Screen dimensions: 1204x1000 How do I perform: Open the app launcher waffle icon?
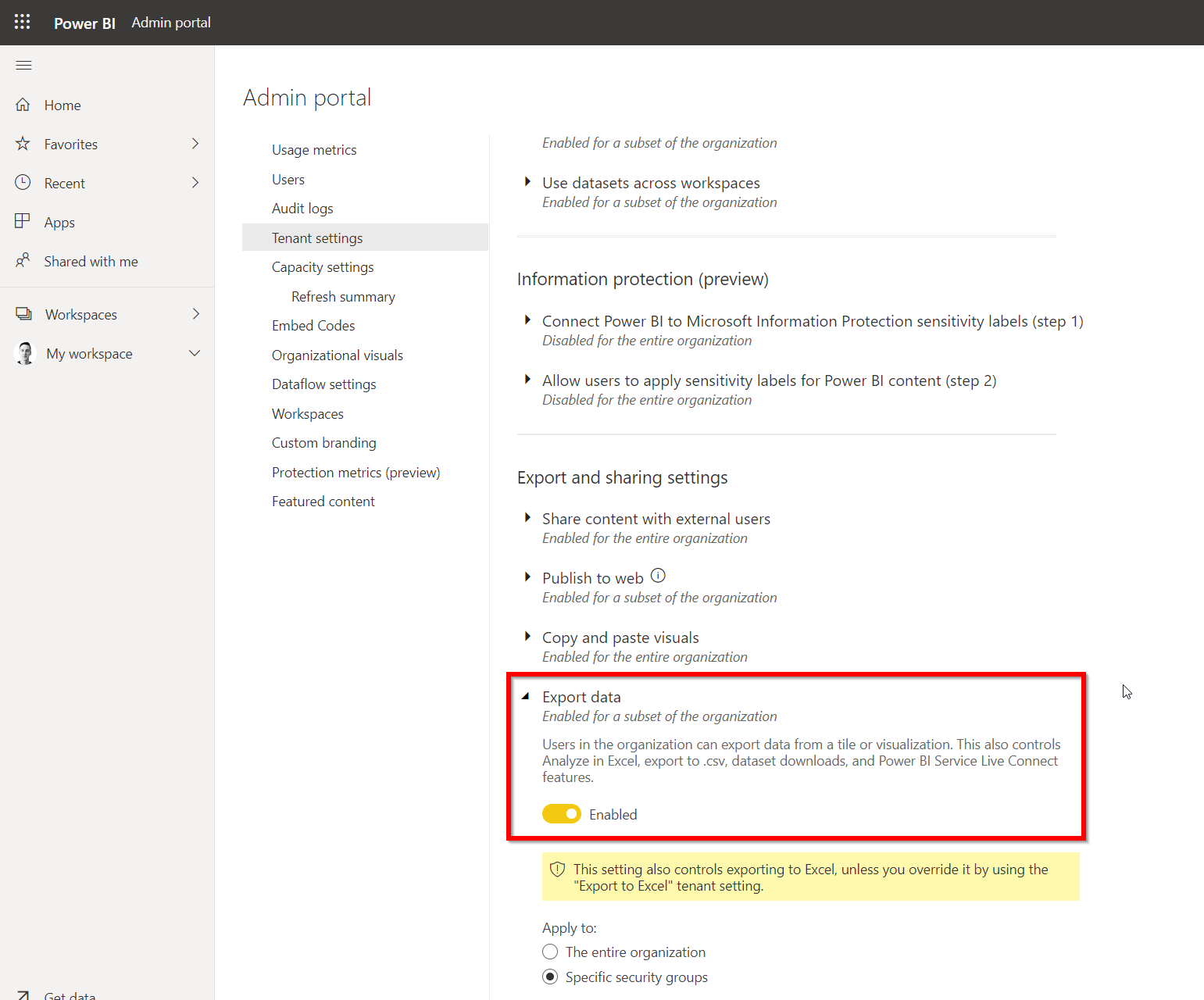click(x=23, y=22)
